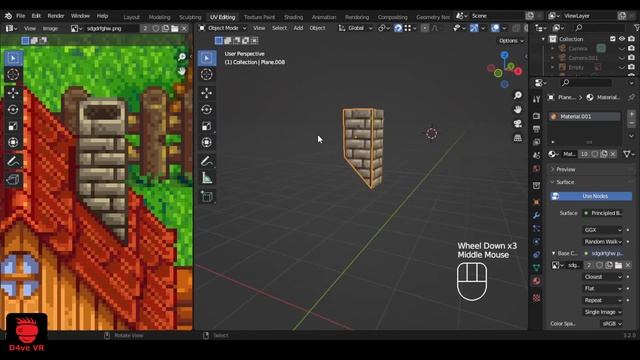The height and width of the screenshot is (360, 640).
Task: Activate the Rotate tool in the 3D viewport
Action: click(x=207, y=109)
